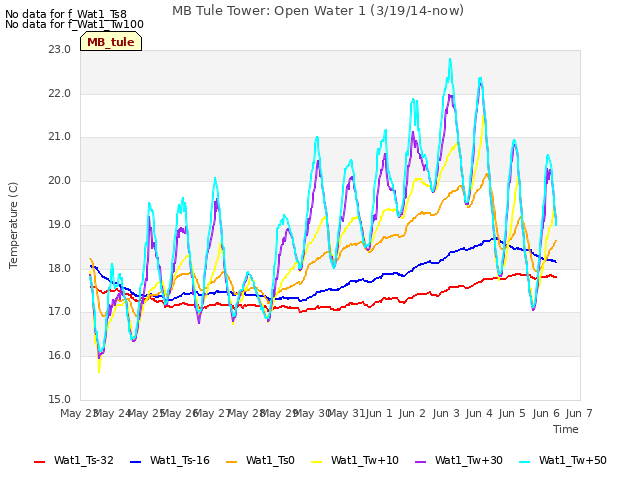Select the Wat1_Ts-32 legend label
The width and height of the screenshot is (640, 480).
point(84,460)
